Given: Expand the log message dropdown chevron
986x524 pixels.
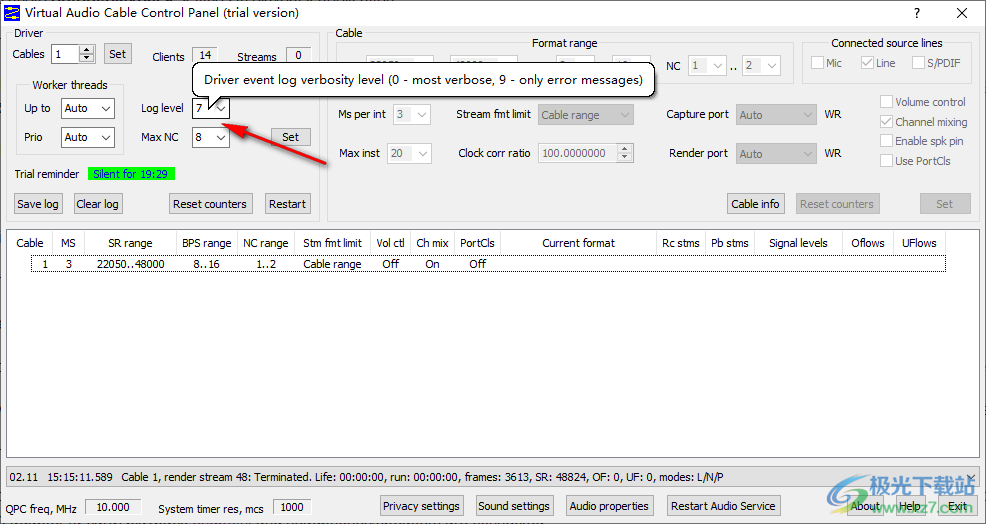Looking at the screenshot, I should (x=970, y=478).
